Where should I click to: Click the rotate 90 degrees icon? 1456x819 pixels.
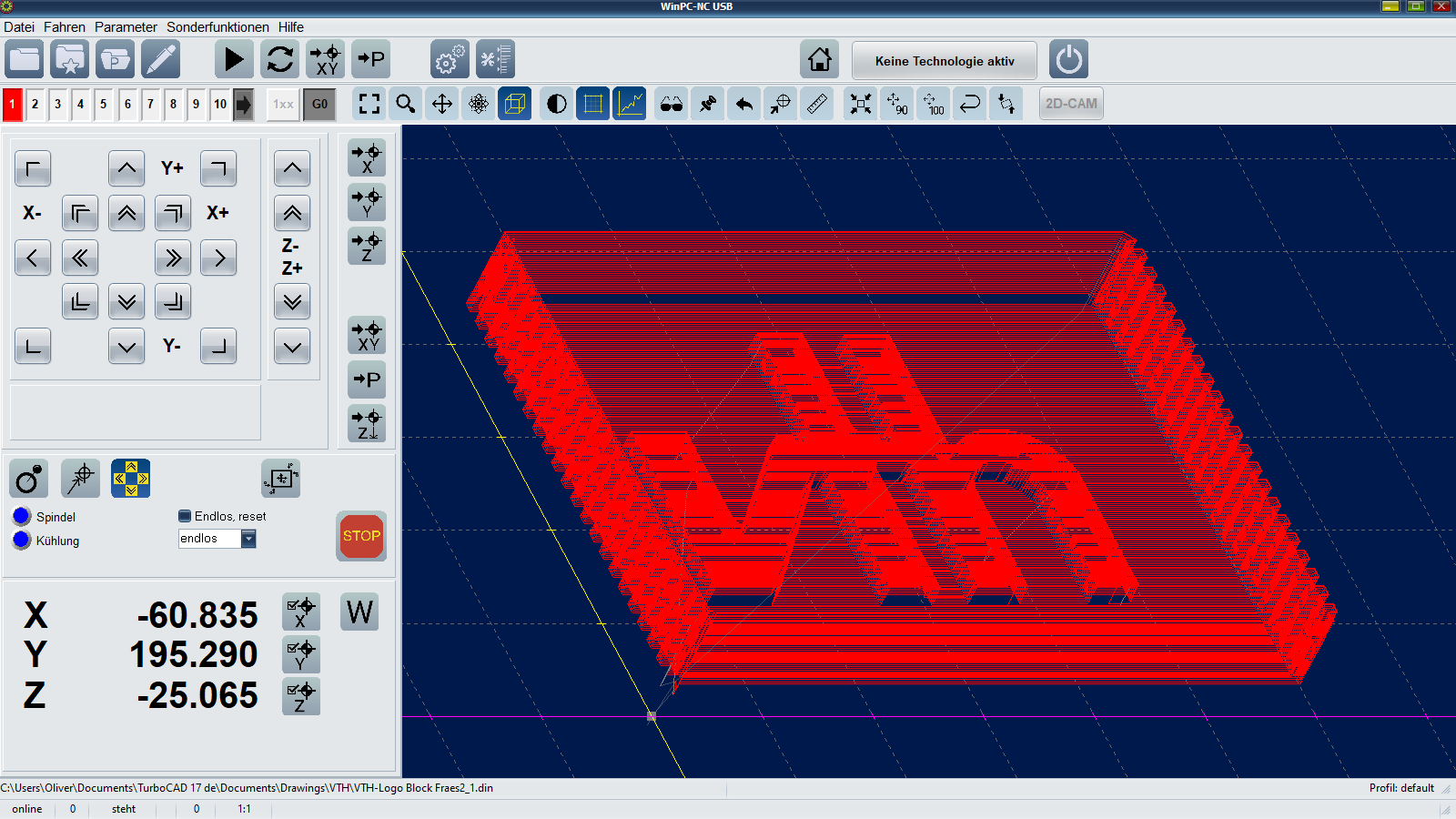pyautogui.click(x=897, y=104)
